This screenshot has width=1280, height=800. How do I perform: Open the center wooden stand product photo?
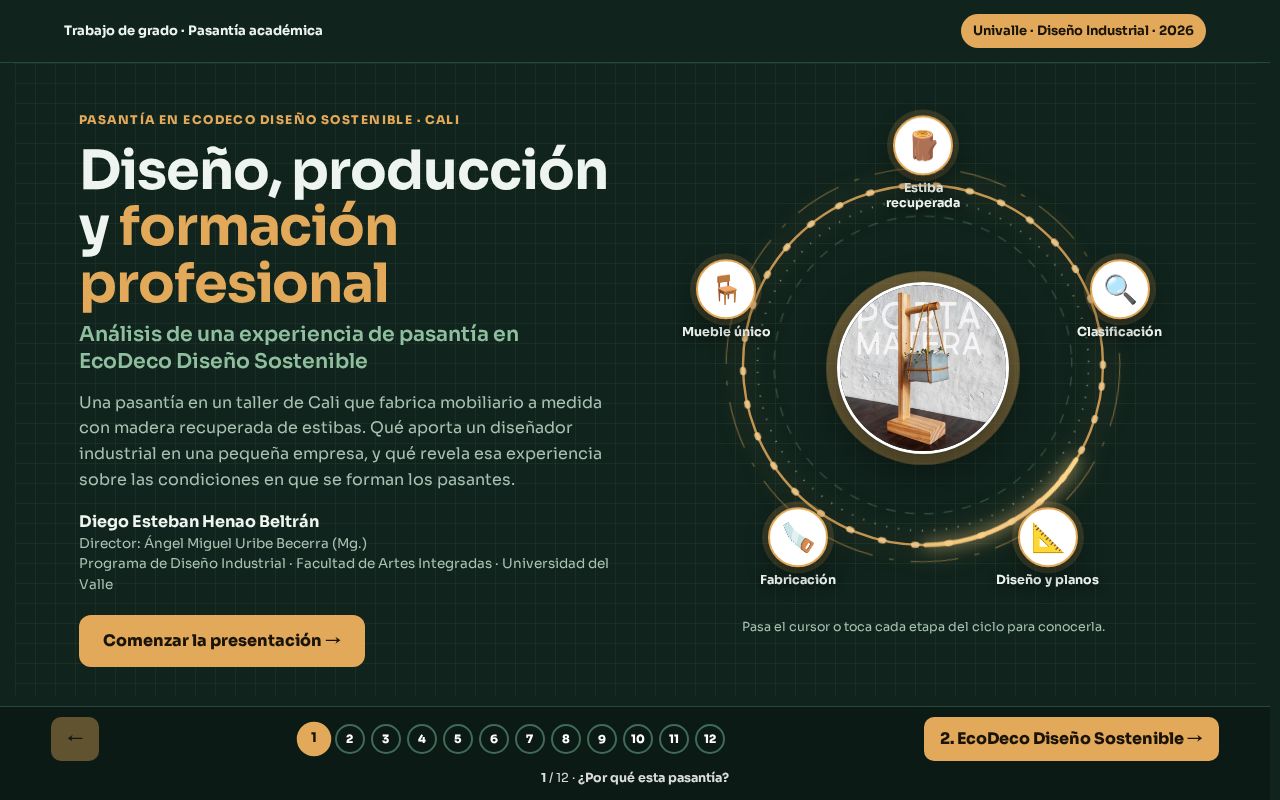pyautogui.click(x=922, y=368)
